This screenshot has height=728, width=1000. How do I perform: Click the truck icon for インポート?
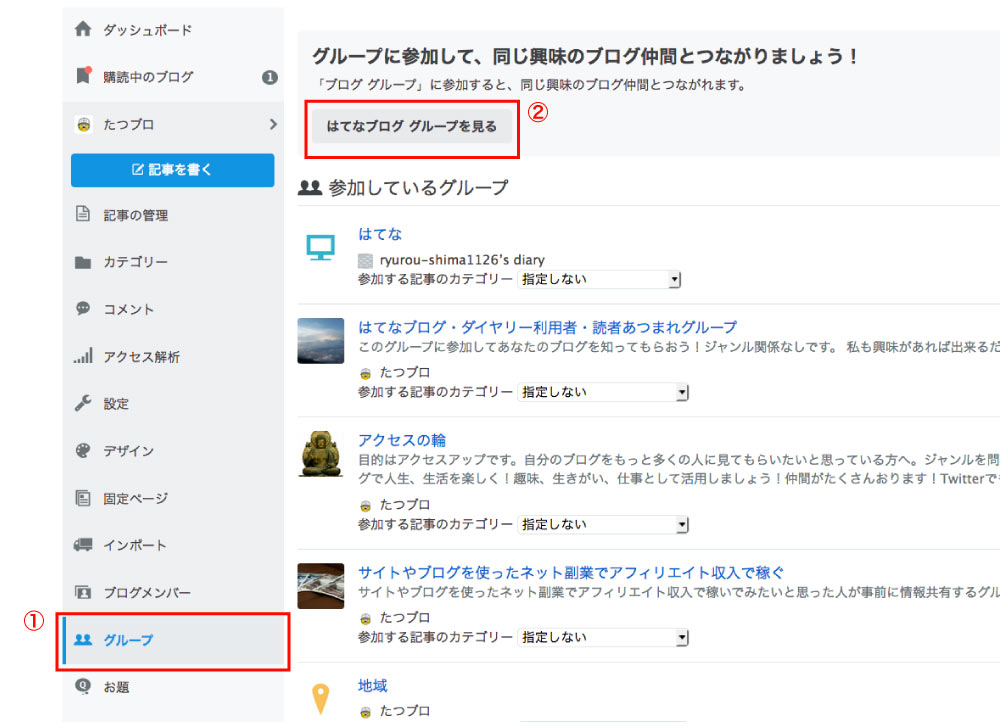[83, 544]
